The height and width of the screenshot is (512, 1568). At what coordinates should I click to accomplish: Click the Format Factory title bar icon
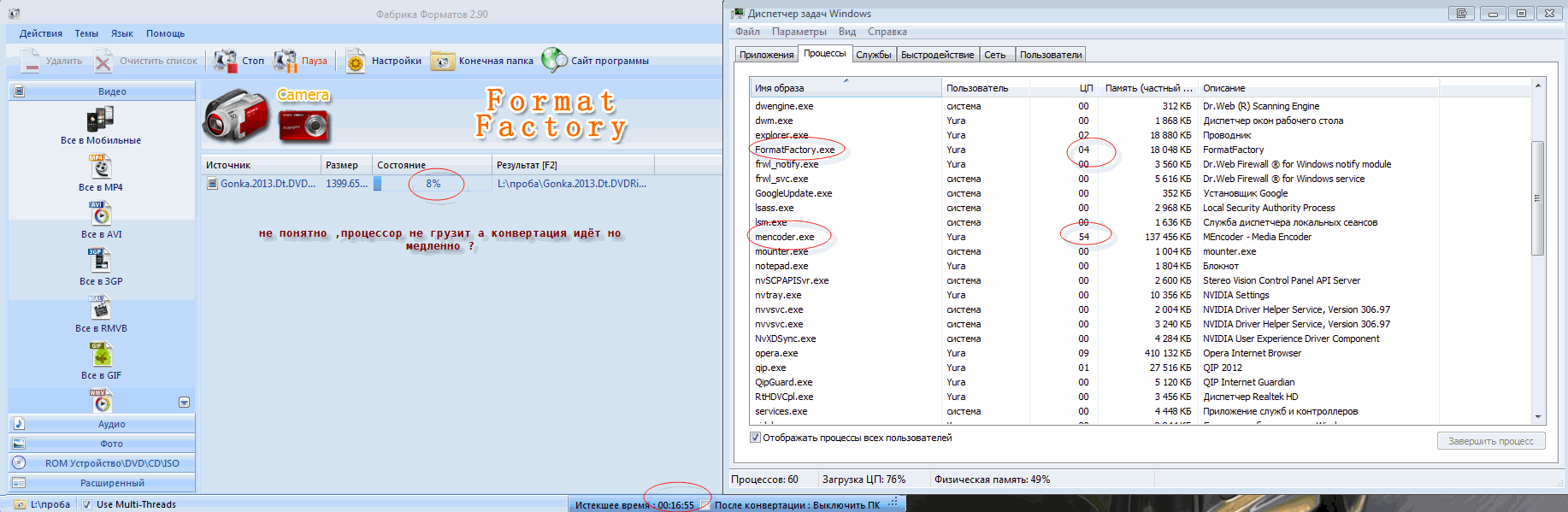click(x=14, y=14)
